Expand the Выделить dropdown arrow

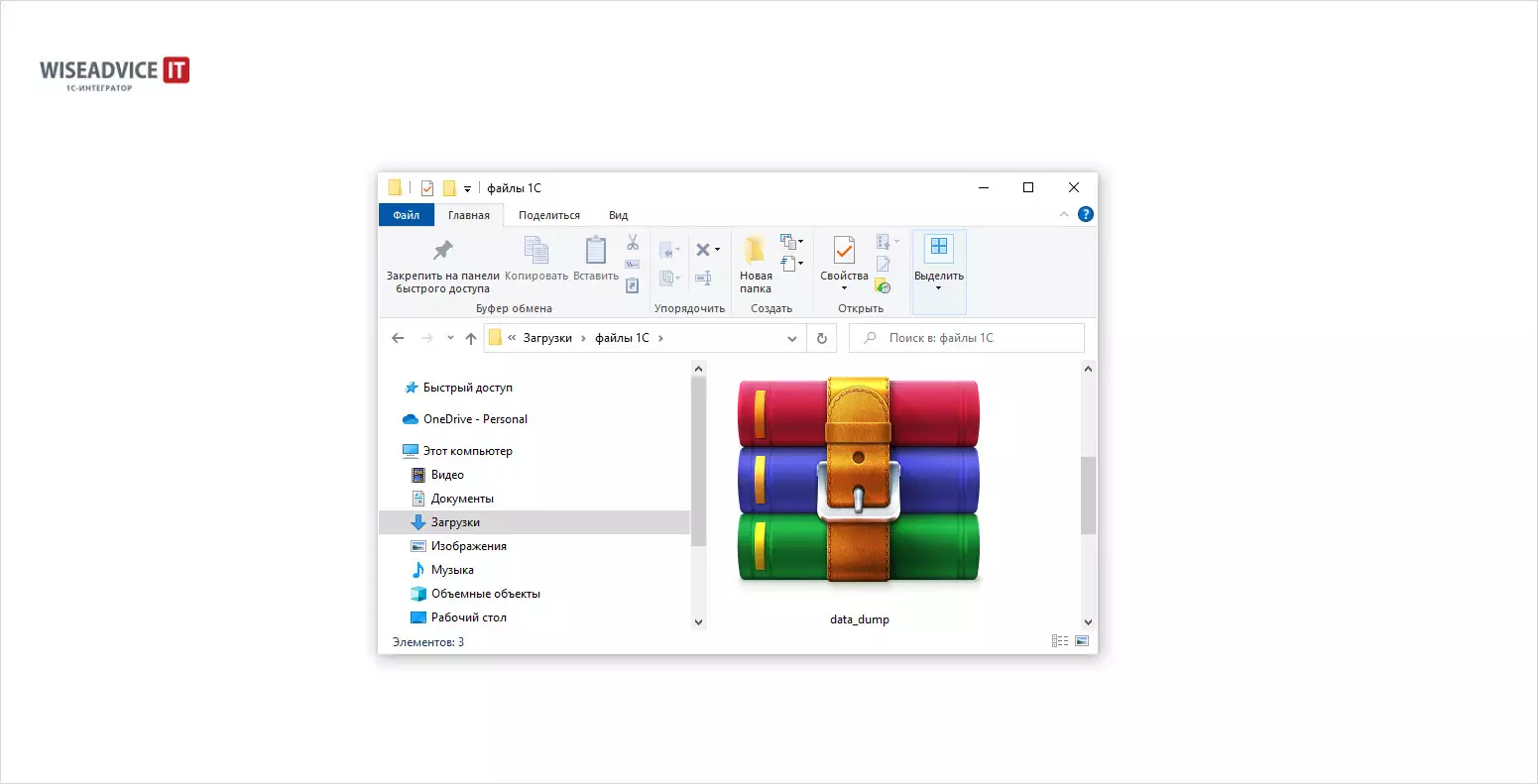(x=938, y=289)
